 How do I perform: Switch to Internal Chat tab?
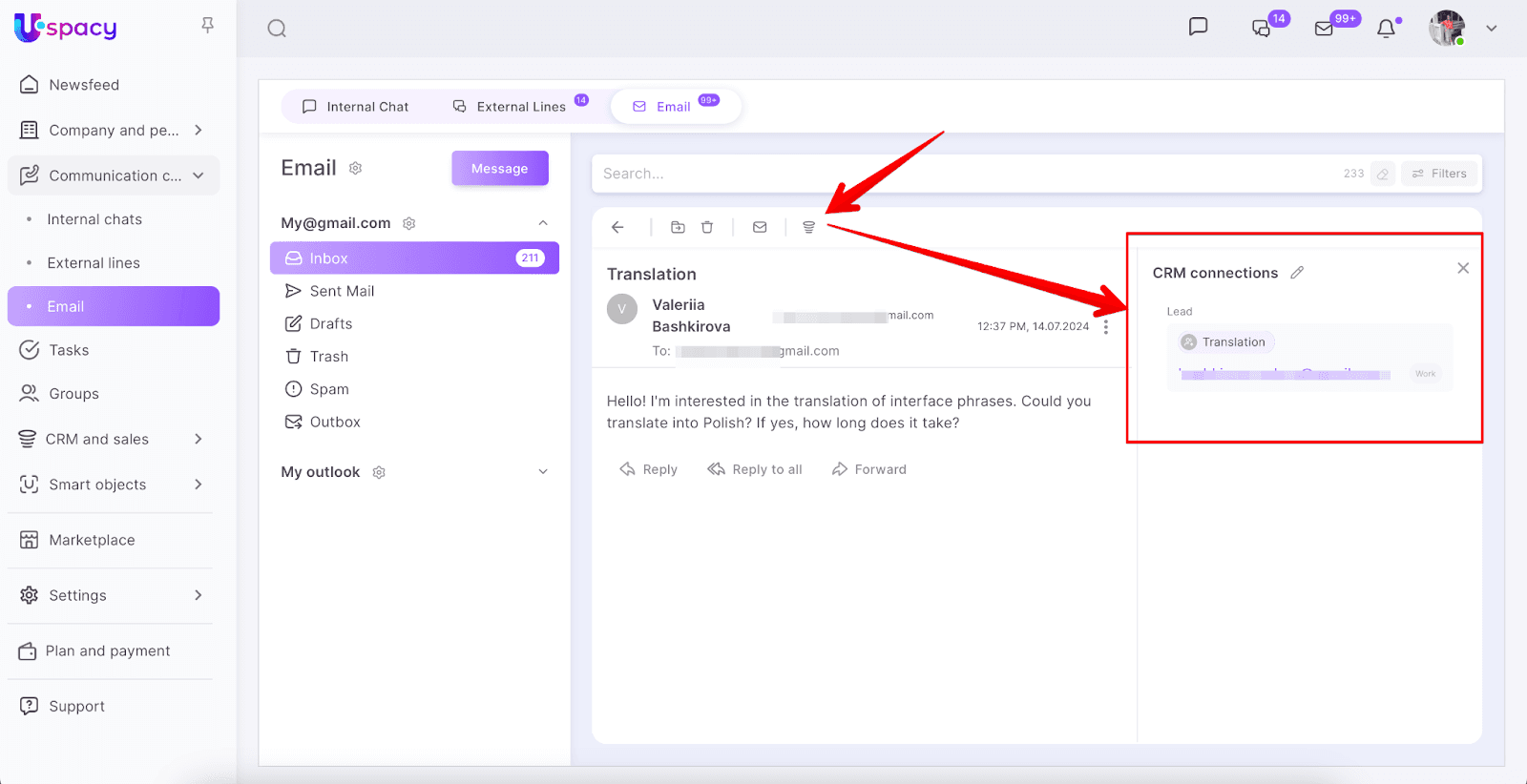coord(355,107)
